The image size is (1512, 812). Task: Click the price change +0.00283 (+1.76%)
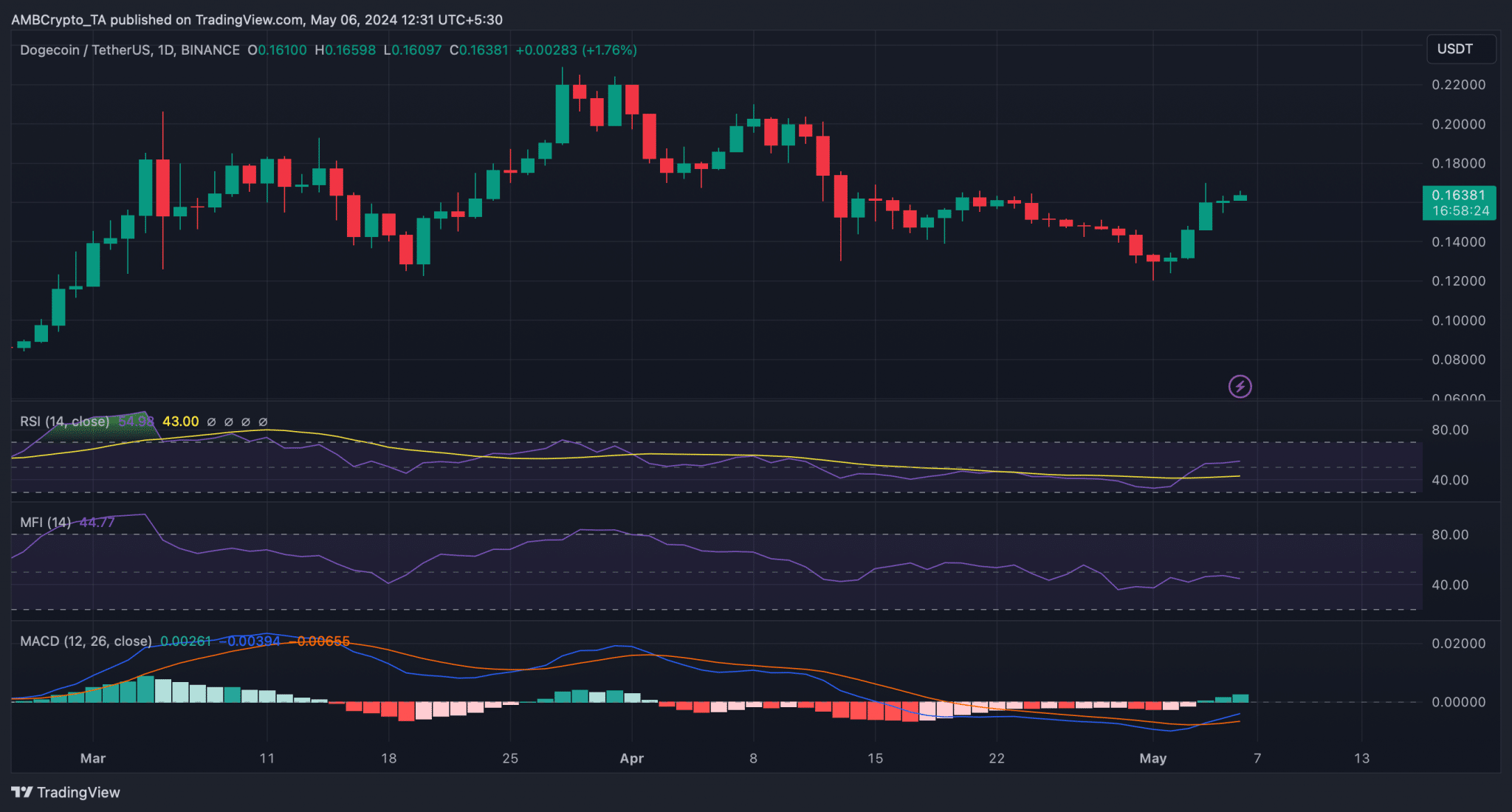coord(576,50)
